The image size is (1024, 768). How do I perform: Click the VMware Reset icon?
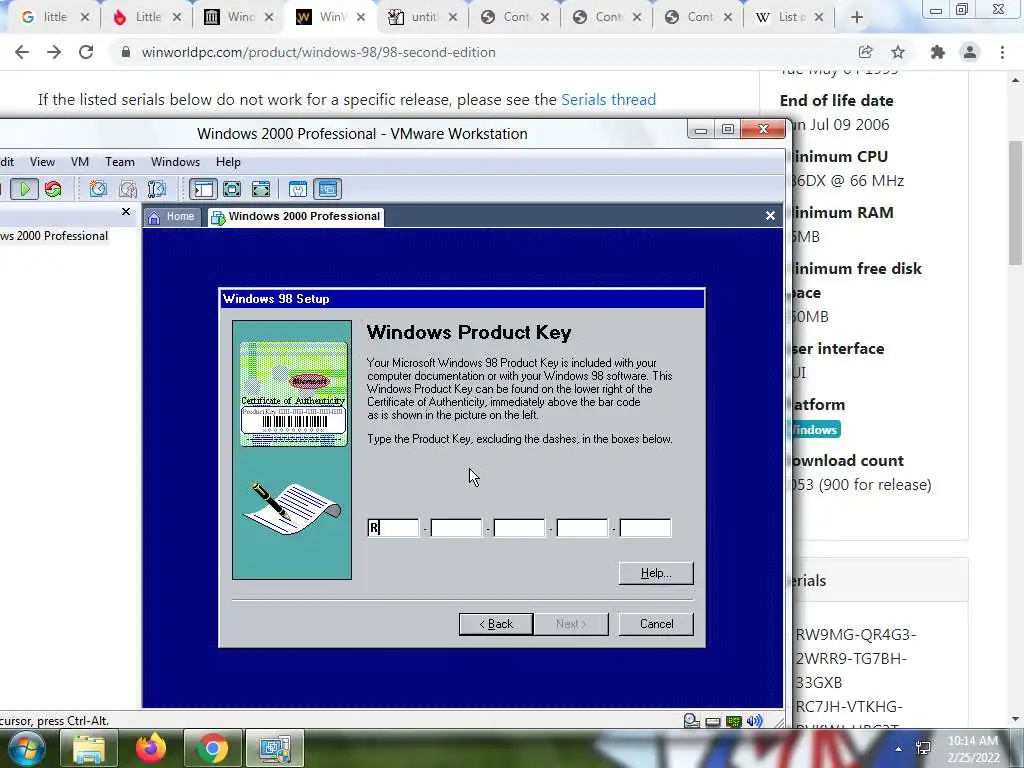pyautogui.click(x=53, y=189)
